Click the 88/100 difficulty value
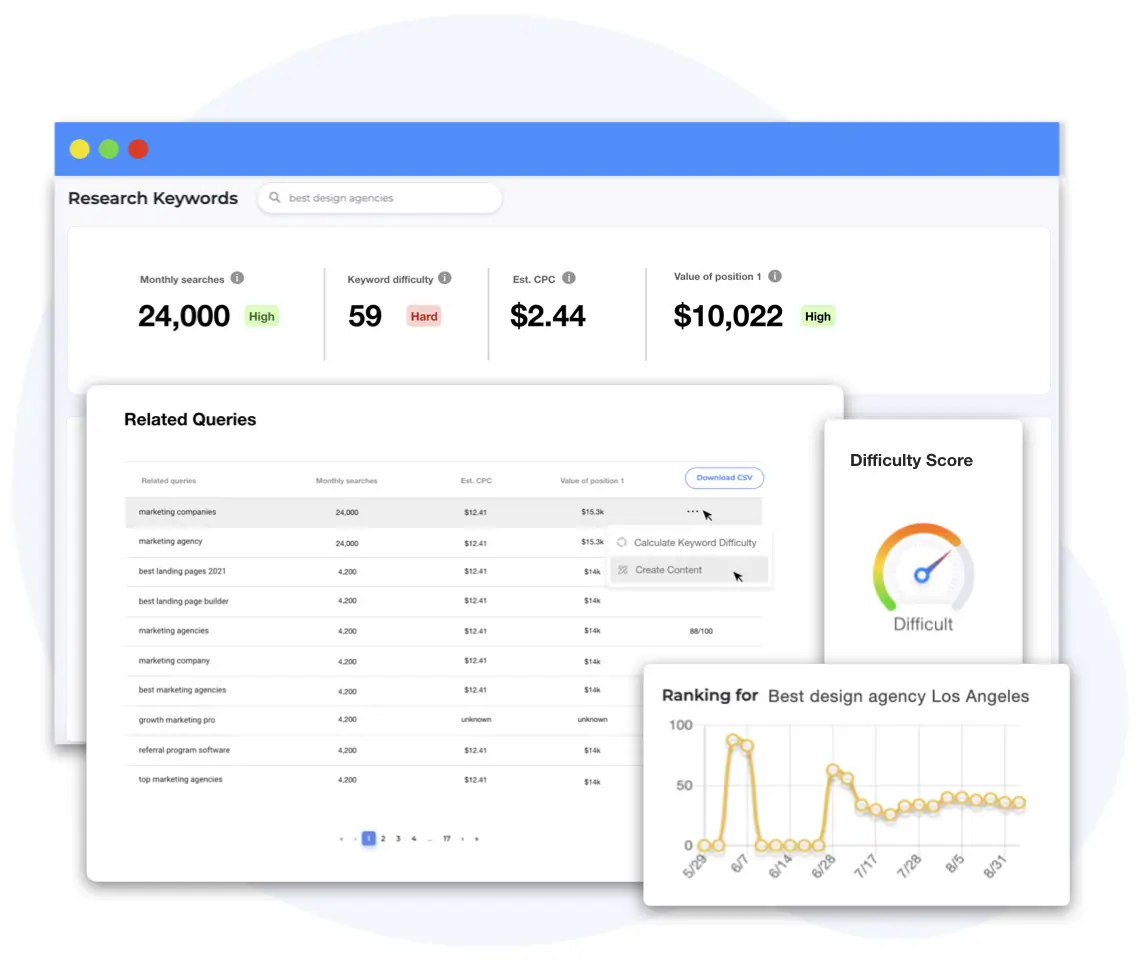 701,631
